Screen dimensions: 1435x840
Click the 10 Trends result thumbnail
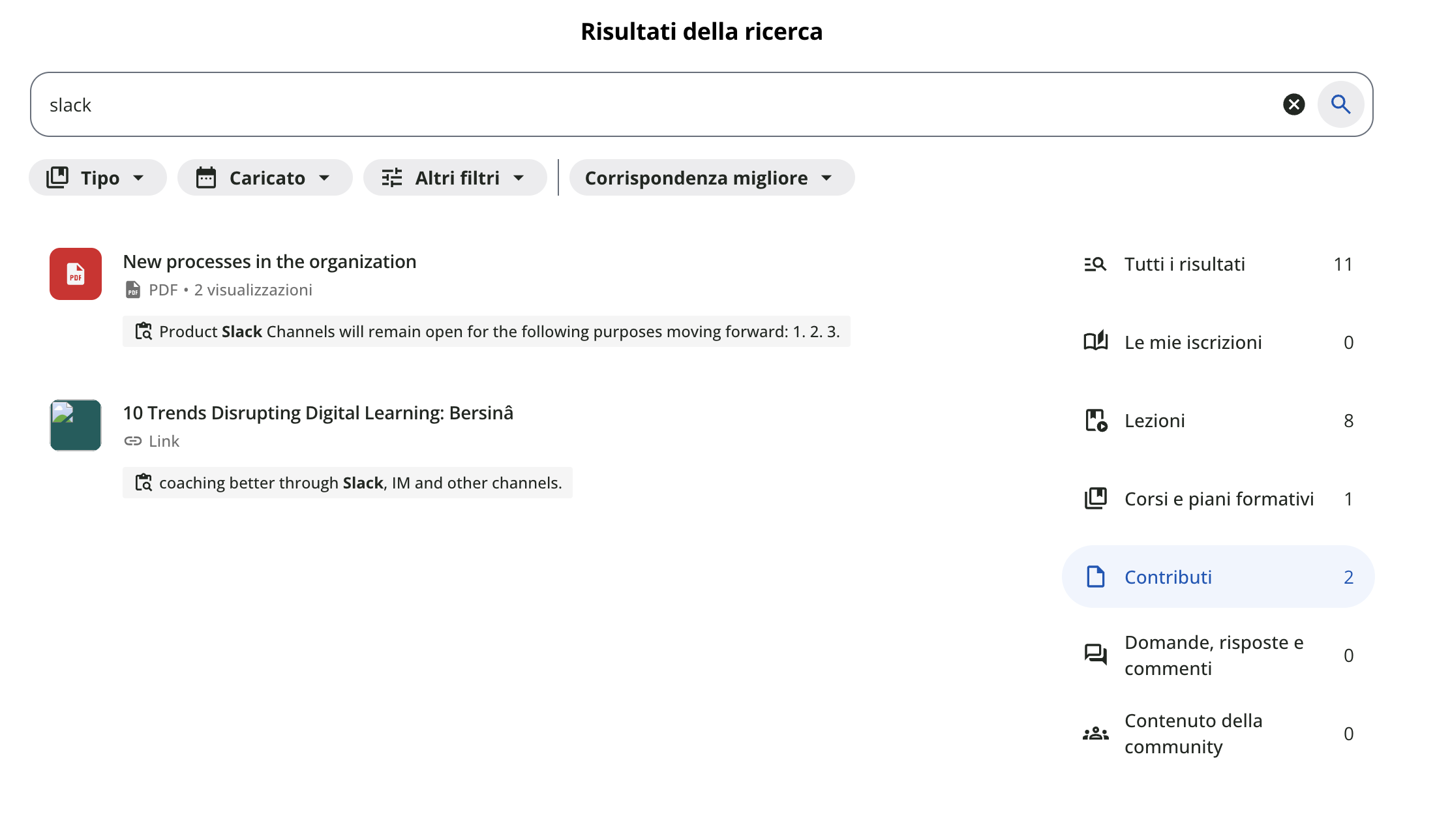(x=75, y=425)
